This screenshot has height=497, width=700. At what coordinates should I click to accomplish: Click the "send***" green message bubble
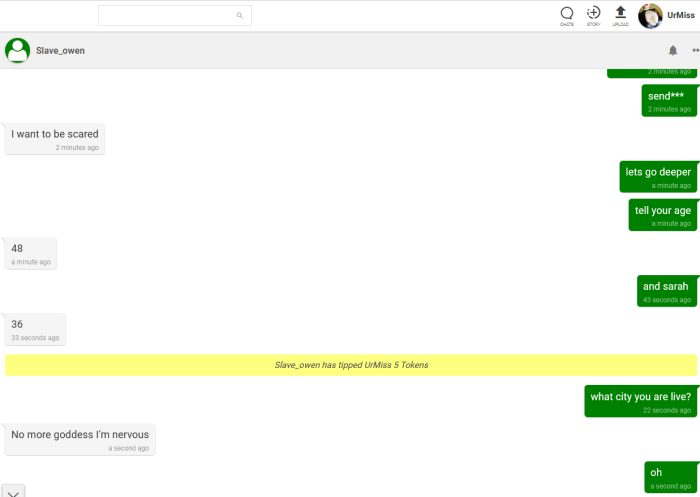tap(668, 100)
